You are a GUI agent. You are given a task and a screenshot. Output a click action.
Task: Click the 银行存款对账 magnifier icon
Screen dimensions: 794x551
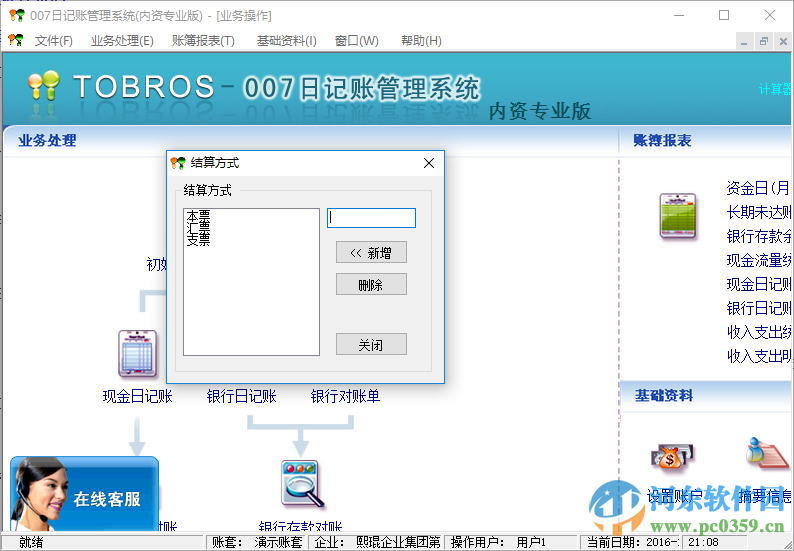click(302, 484)
